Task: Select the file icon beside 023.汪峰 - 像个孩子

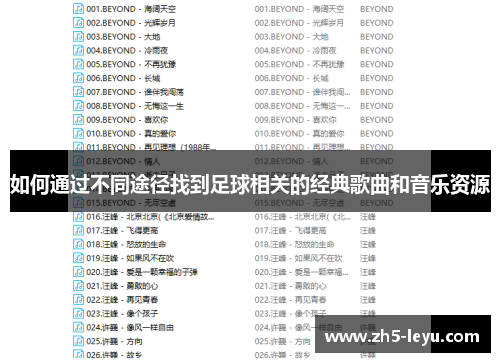Action: click(x=78, y=314)
